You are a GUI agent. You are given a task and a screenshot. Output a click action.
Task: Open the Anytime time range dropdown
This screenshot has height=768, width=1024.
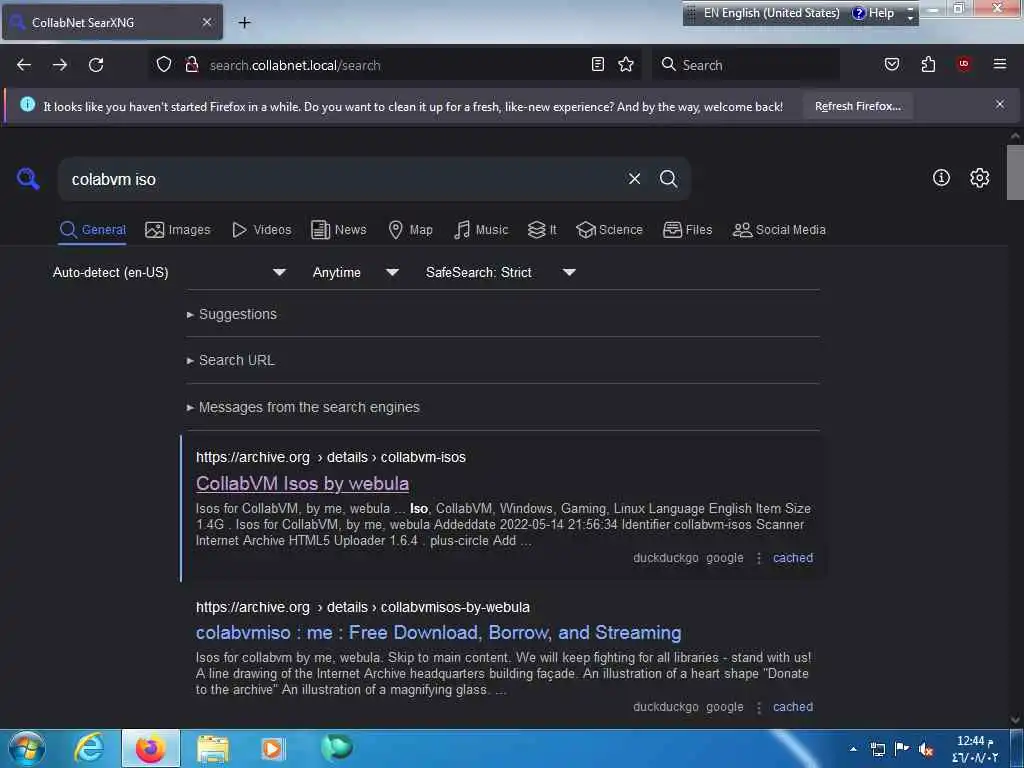[x=355, y=272]
